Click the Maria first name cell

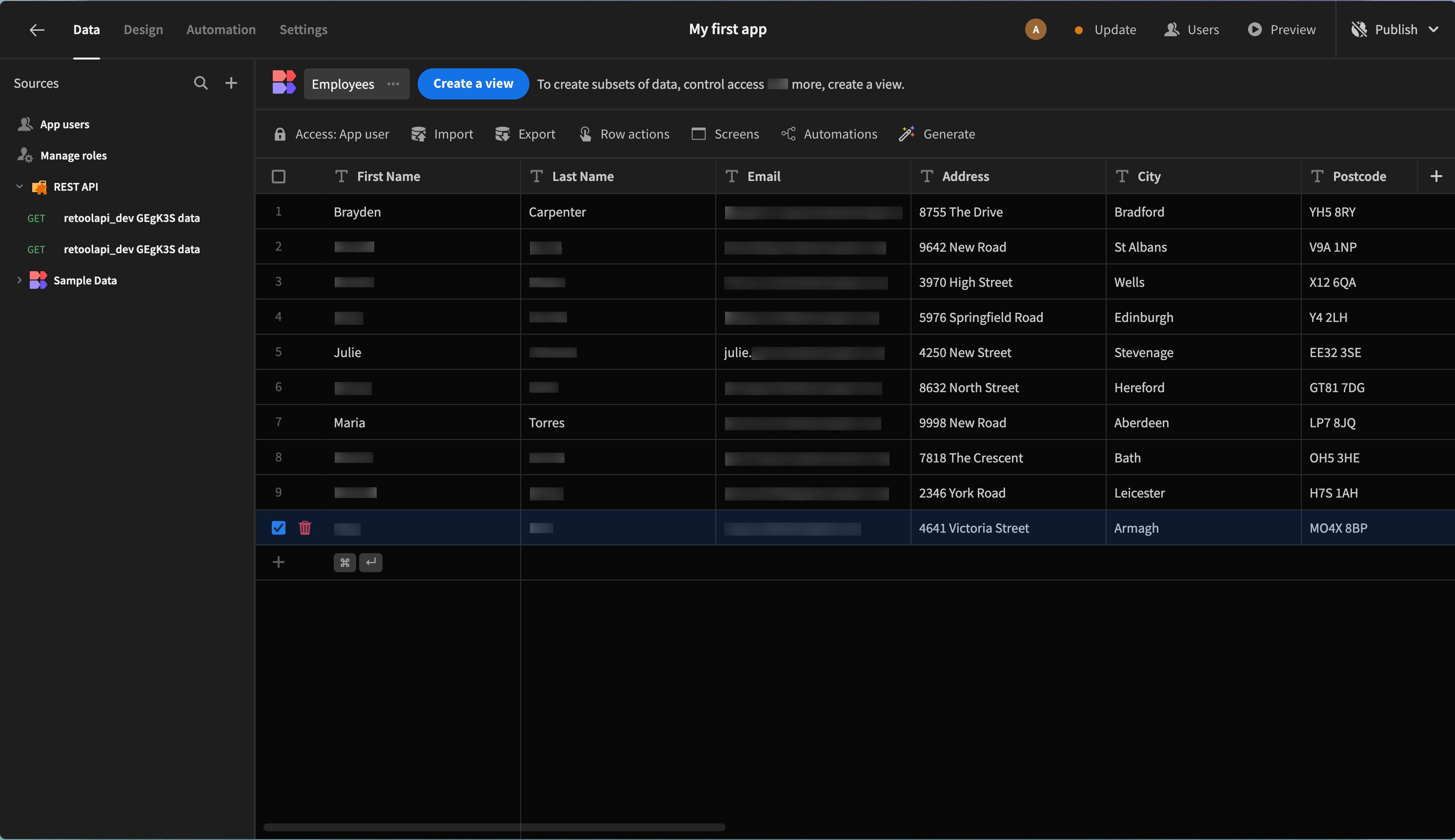(x=423, y=423)
